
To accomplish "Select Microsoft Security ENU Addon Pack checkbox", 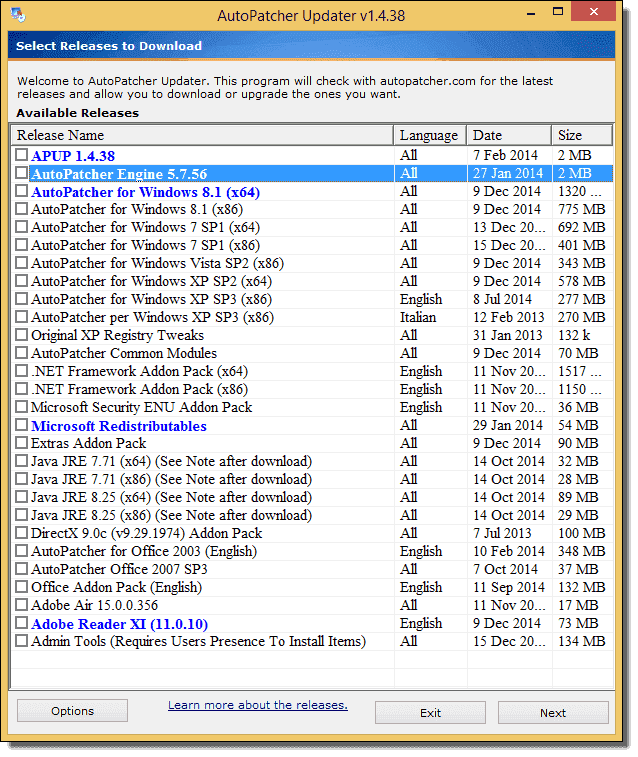I will [21, 407].
